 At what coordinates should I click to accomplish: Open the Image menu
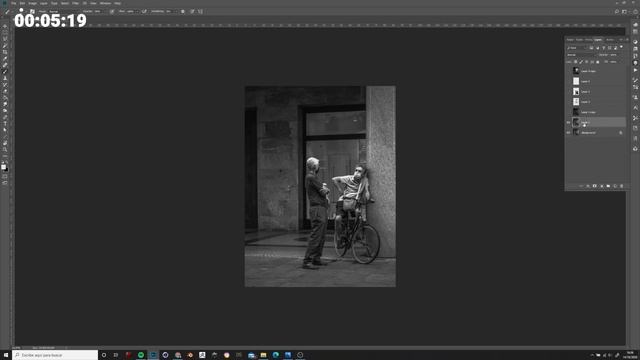tap(32, 3)
